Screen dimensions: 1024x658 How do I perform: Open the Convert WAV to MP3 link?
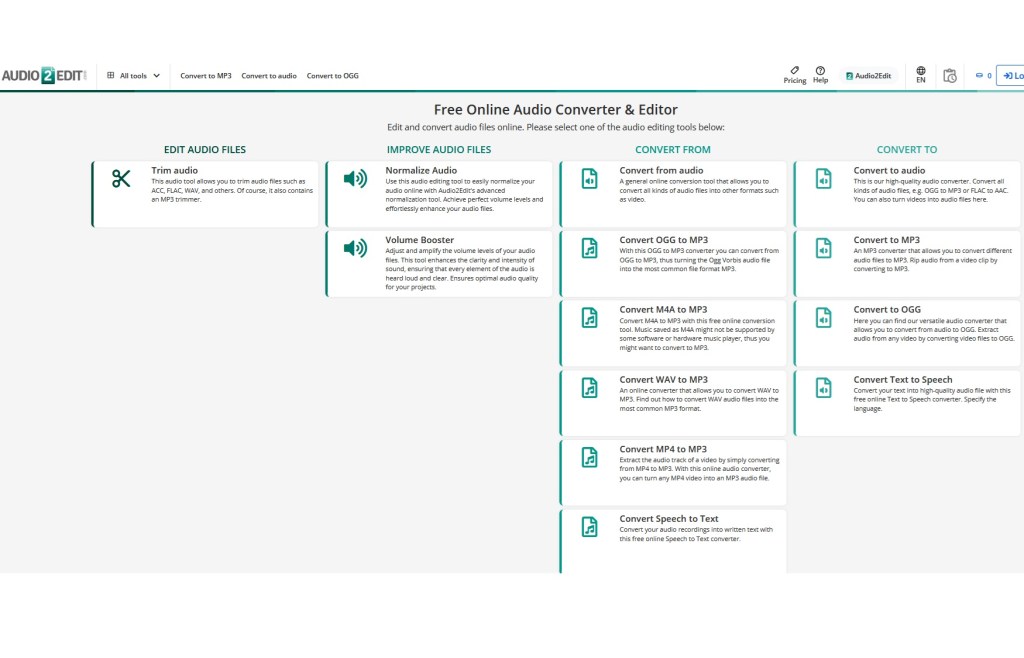coord(663,380)
